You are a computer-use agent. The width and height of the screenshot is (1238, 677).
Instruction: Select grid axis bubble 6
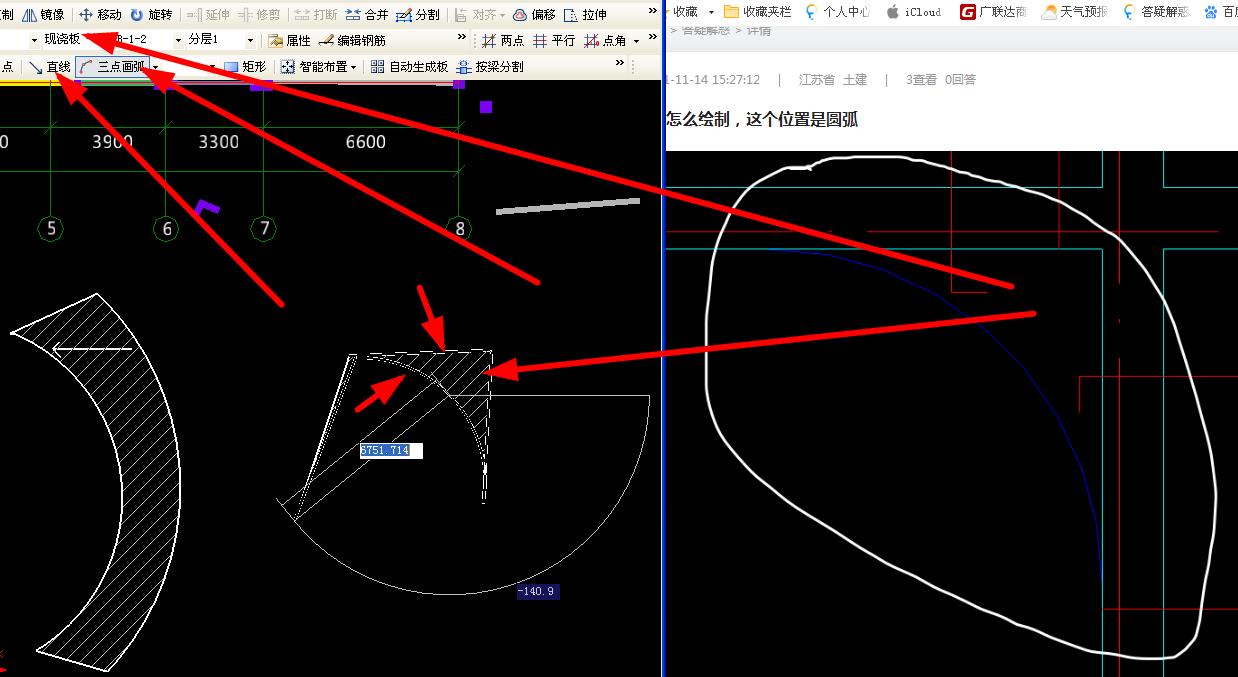(166, 229)
